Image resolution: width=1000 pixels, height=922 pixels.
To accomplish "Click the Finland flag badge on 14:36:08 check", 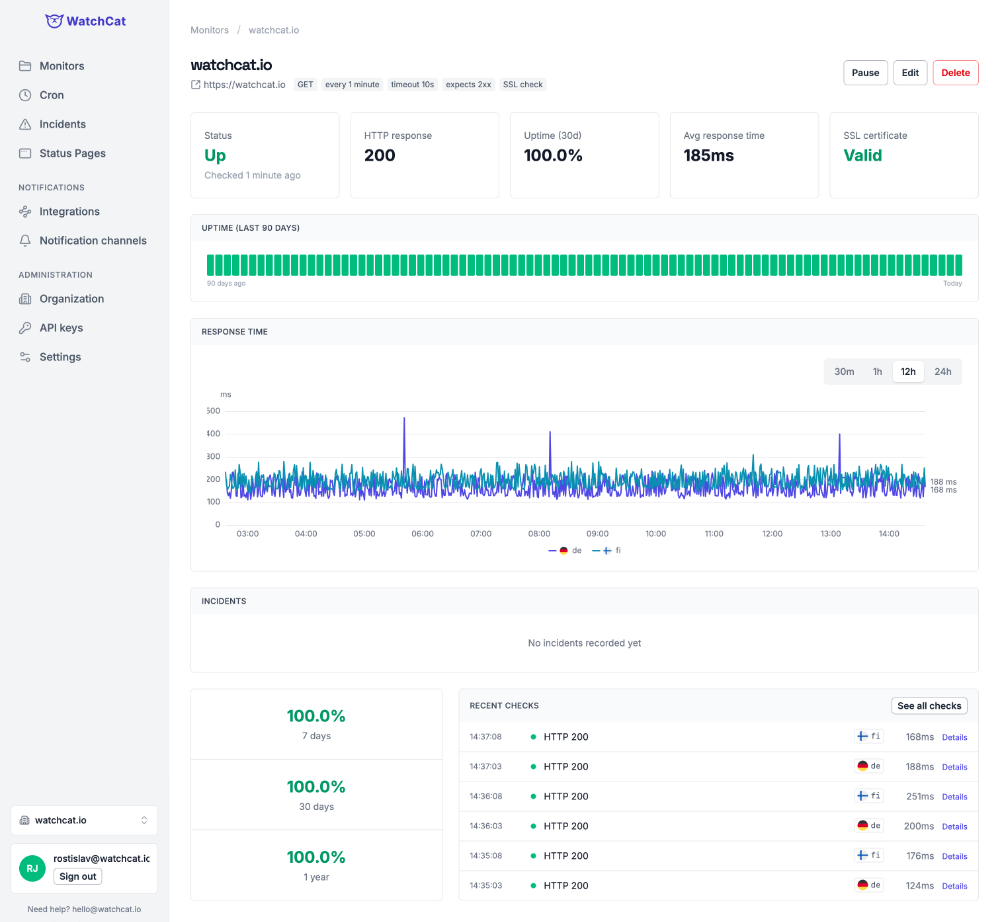I will tap(869, 796).
